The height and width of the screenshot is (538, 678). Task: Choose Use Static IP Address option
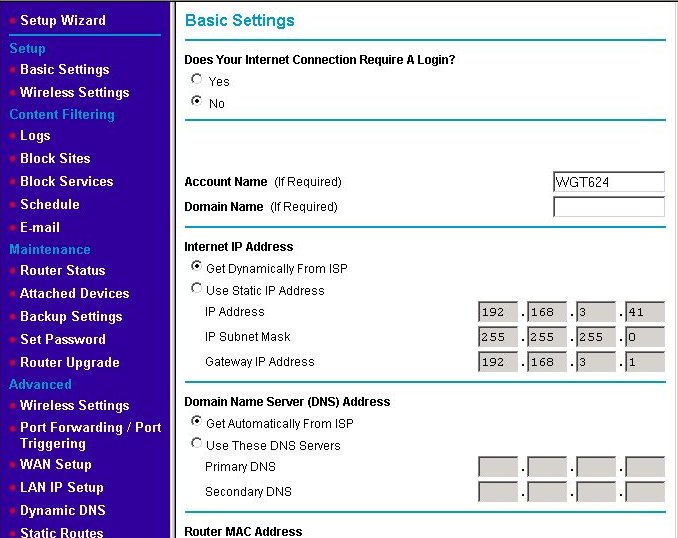(x=196, y=289)
